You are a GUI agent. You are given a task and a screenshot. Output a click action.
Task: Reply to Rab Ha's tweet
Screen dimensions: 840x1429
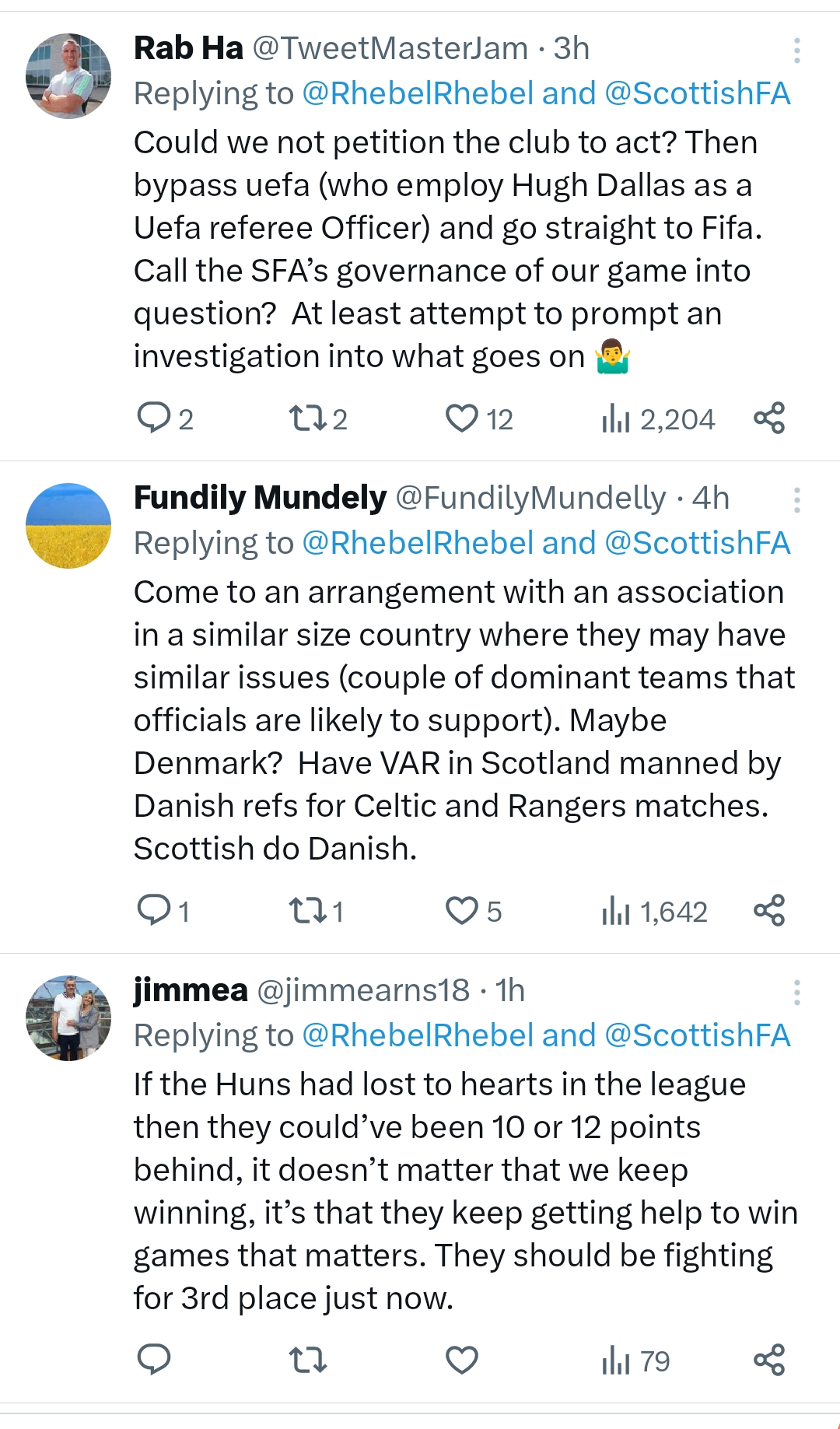point(154,419)
